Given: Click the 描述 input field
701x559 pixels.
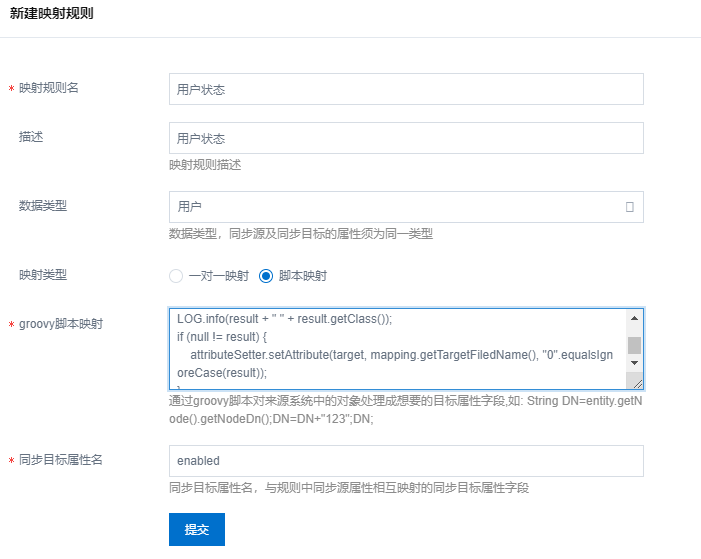Looking at the screenshot, I should click(406, 138).
